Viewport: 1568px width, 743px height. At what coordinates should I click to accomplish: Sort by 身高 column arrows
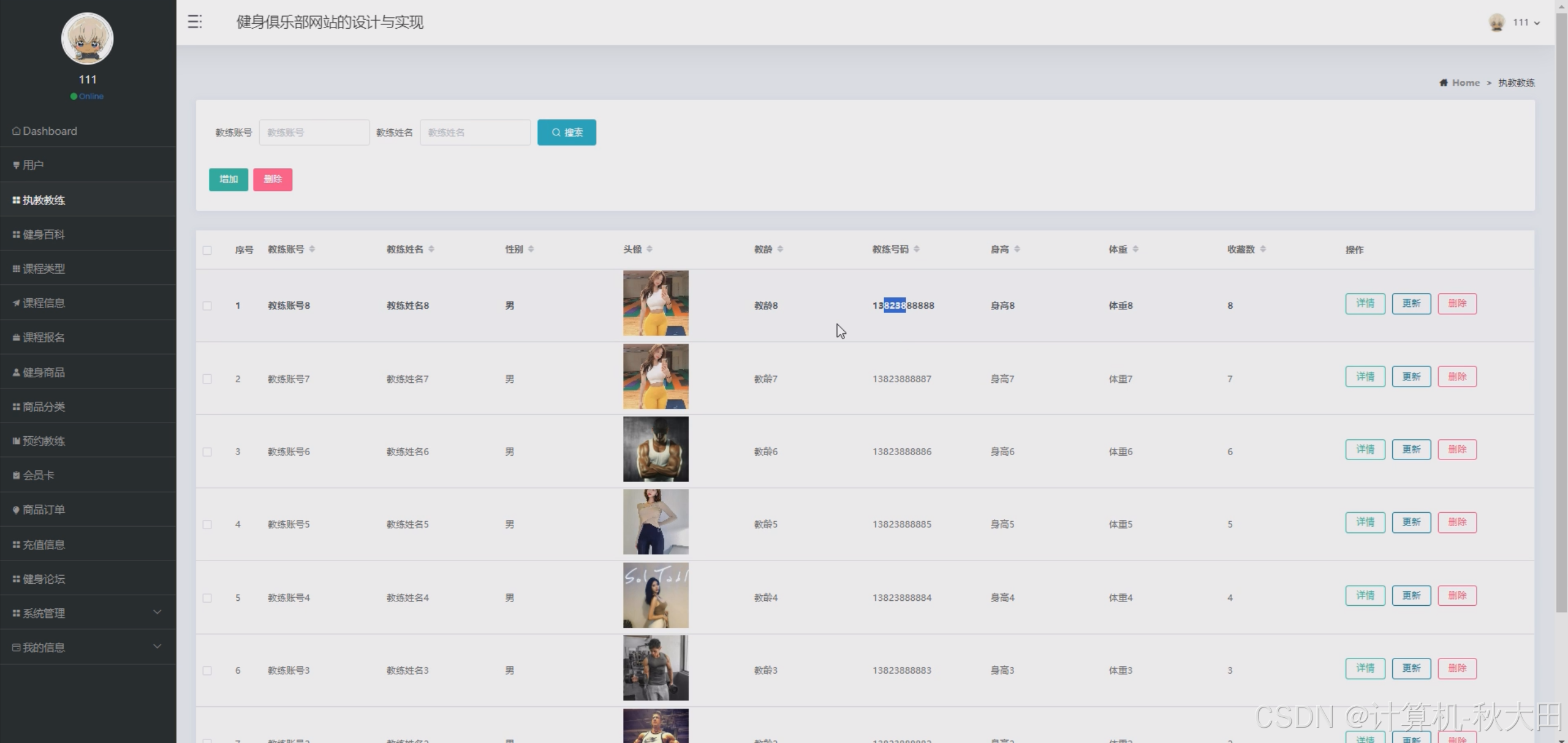[x=1017, y=249]
